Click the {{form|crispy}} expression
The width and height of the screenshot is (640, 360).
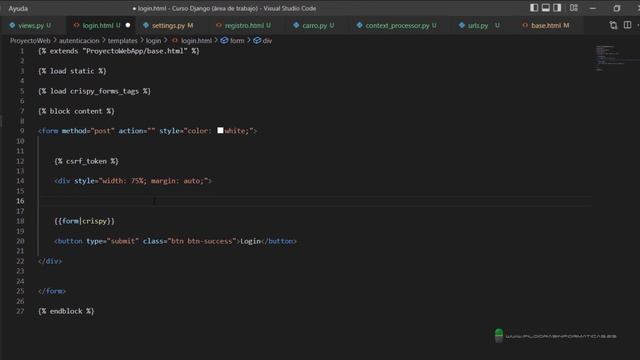point(84,221)
